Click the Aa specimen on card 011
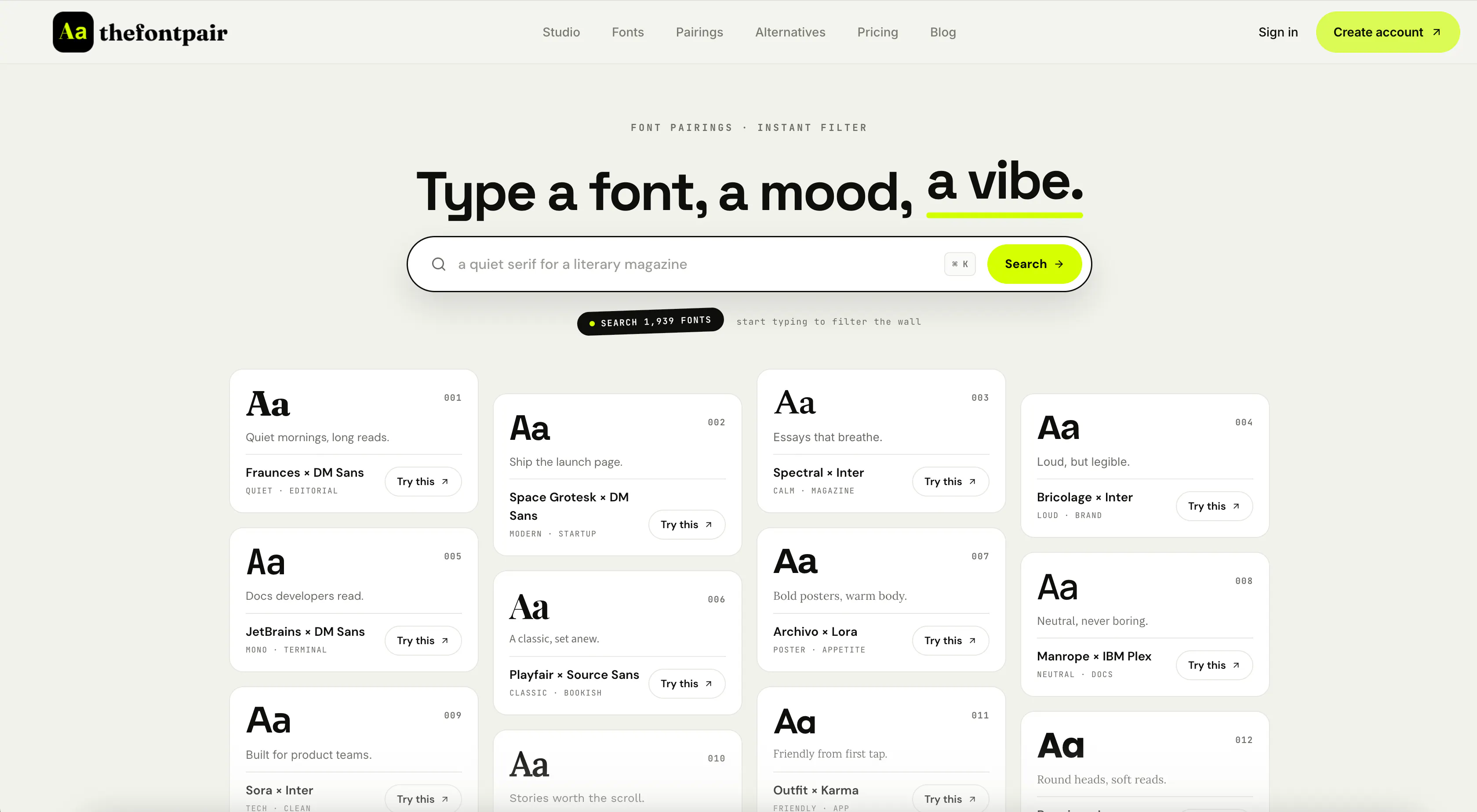Screen dimensions: 1477x812 pos(794,721)
